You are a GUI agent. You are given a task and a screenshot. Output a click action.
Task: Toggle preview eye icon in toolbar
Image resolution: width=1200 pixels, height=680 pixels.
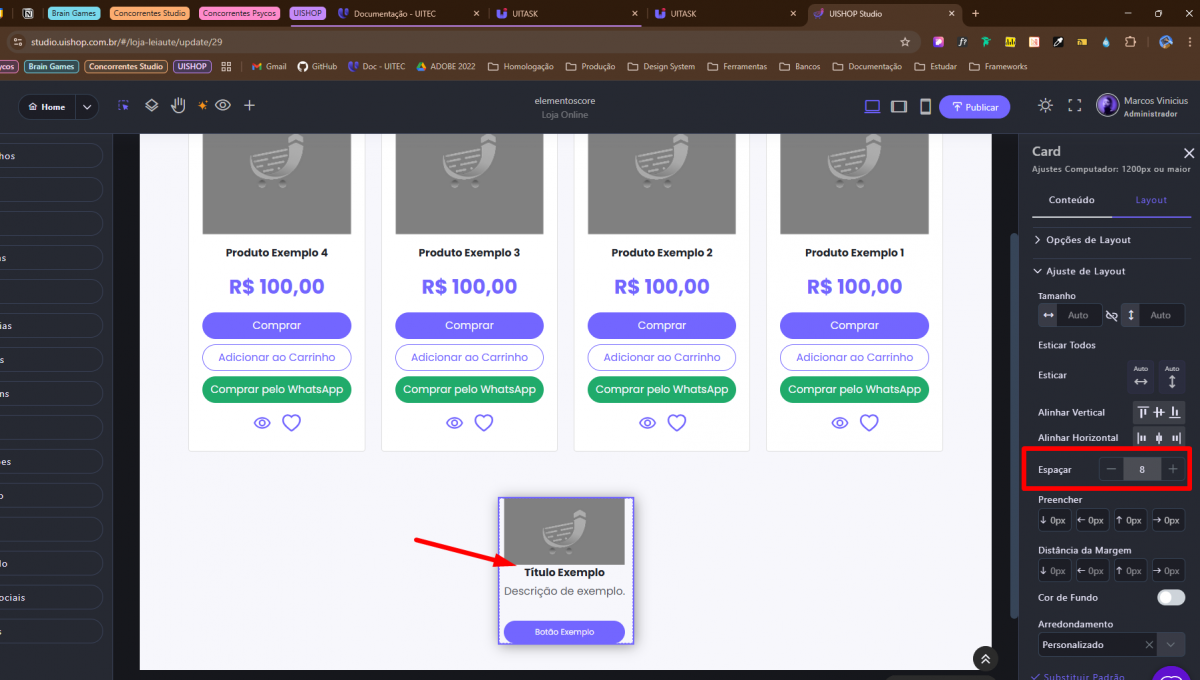click(223, 106)
